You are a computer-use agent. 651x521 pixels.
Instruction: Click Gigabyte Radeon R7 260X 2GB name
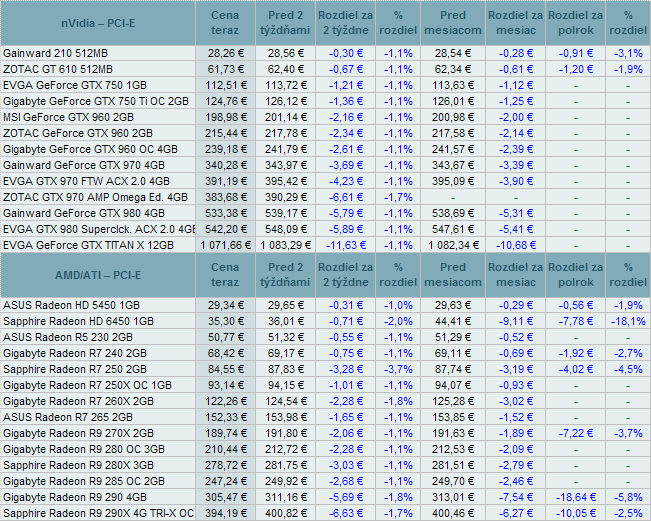[x=78, y=401]
